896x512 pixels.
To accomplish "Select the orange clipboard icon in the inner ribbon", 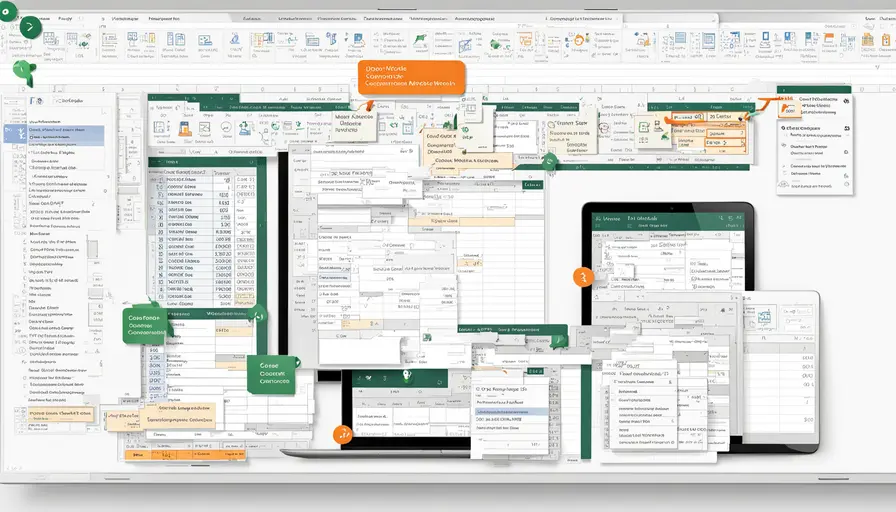I will [x=184, y=127].
